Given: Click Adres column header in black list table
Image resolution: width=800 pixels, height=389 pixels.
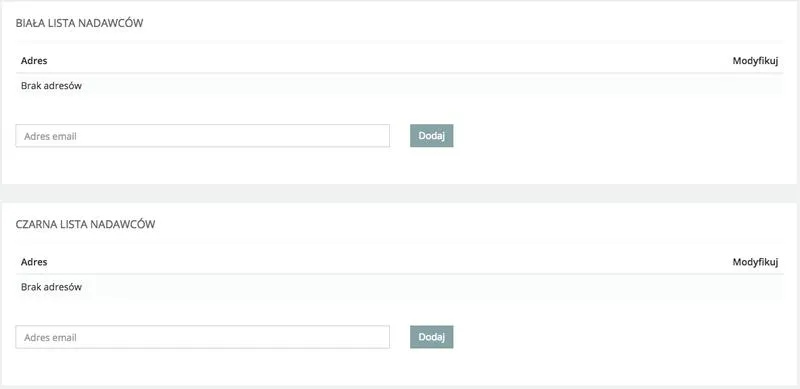Looking at the screenshot, I should [34, 262].
